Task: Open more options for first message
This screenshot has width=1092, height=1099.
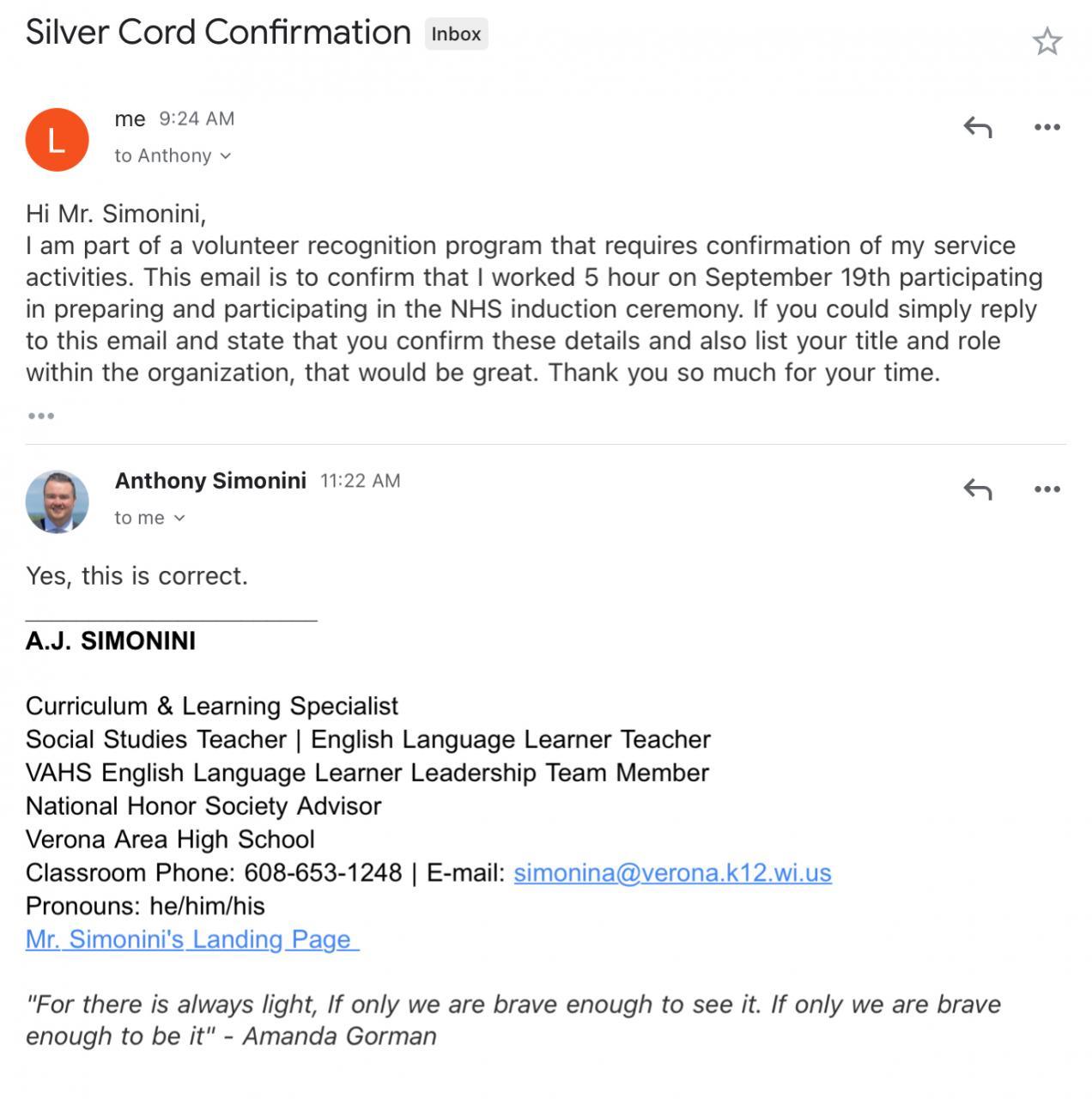Action: 1046,127
